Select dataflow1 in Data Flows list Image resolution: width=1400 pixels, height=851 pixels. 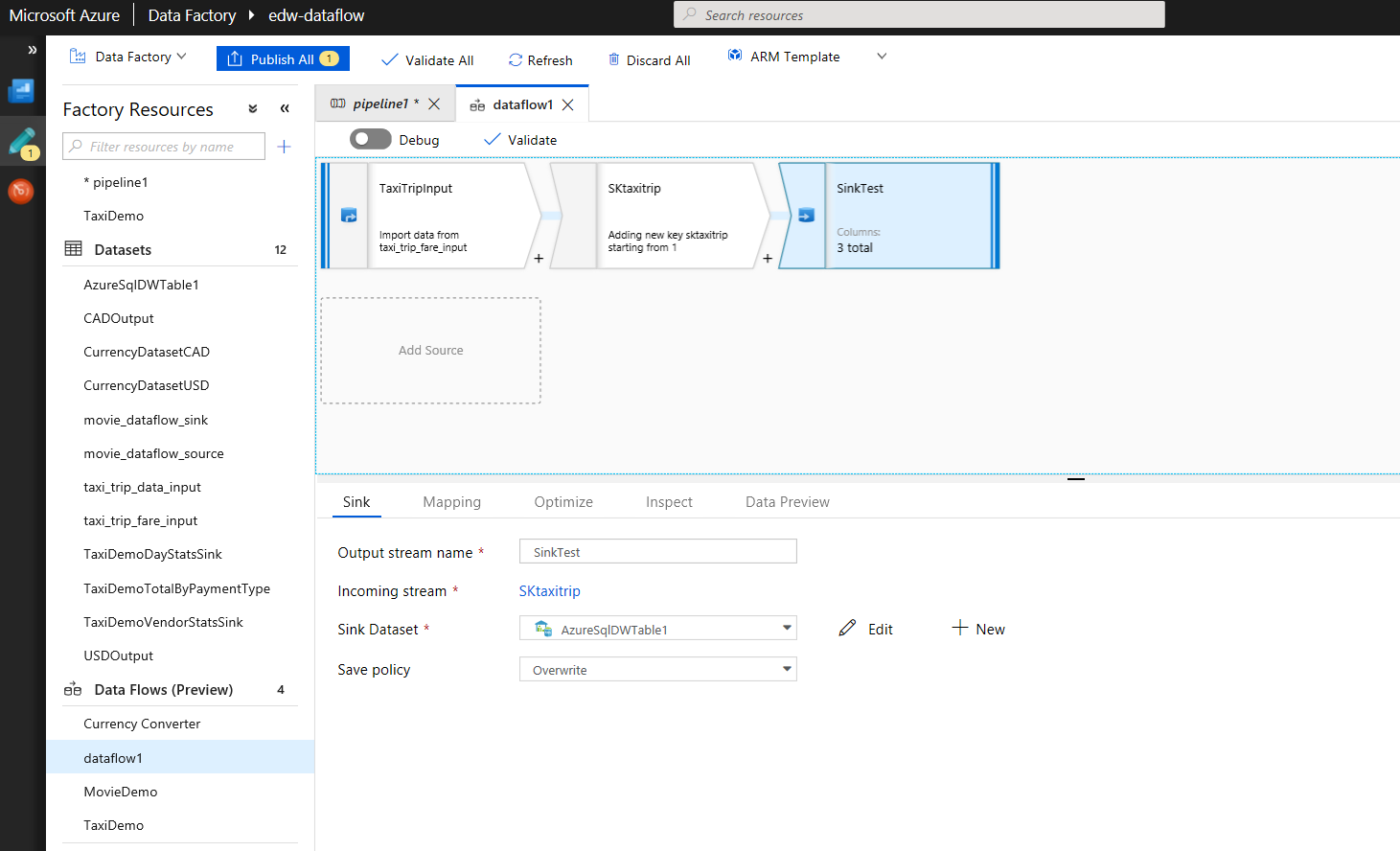point(180,757)
